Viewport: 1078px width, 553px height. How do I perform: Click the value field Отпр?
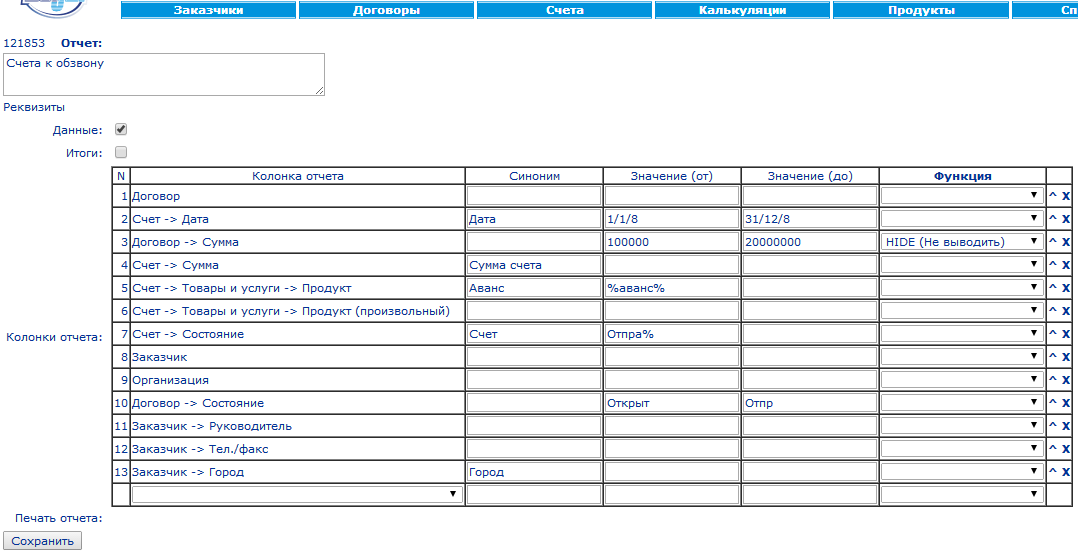point(810,403)
